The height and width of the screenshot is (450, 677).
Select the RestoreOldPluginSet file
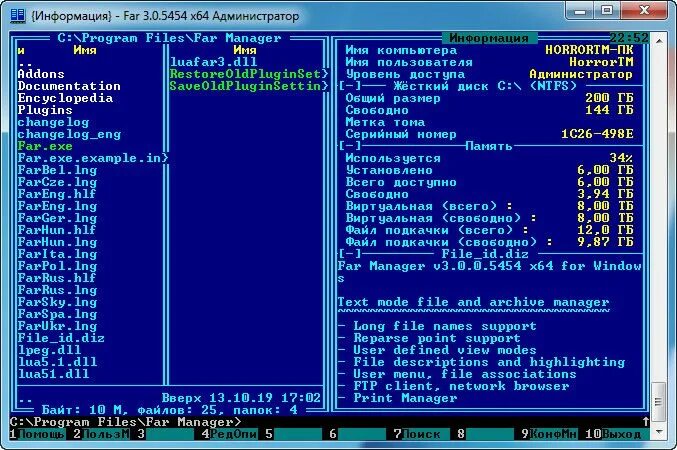point(249,74)
